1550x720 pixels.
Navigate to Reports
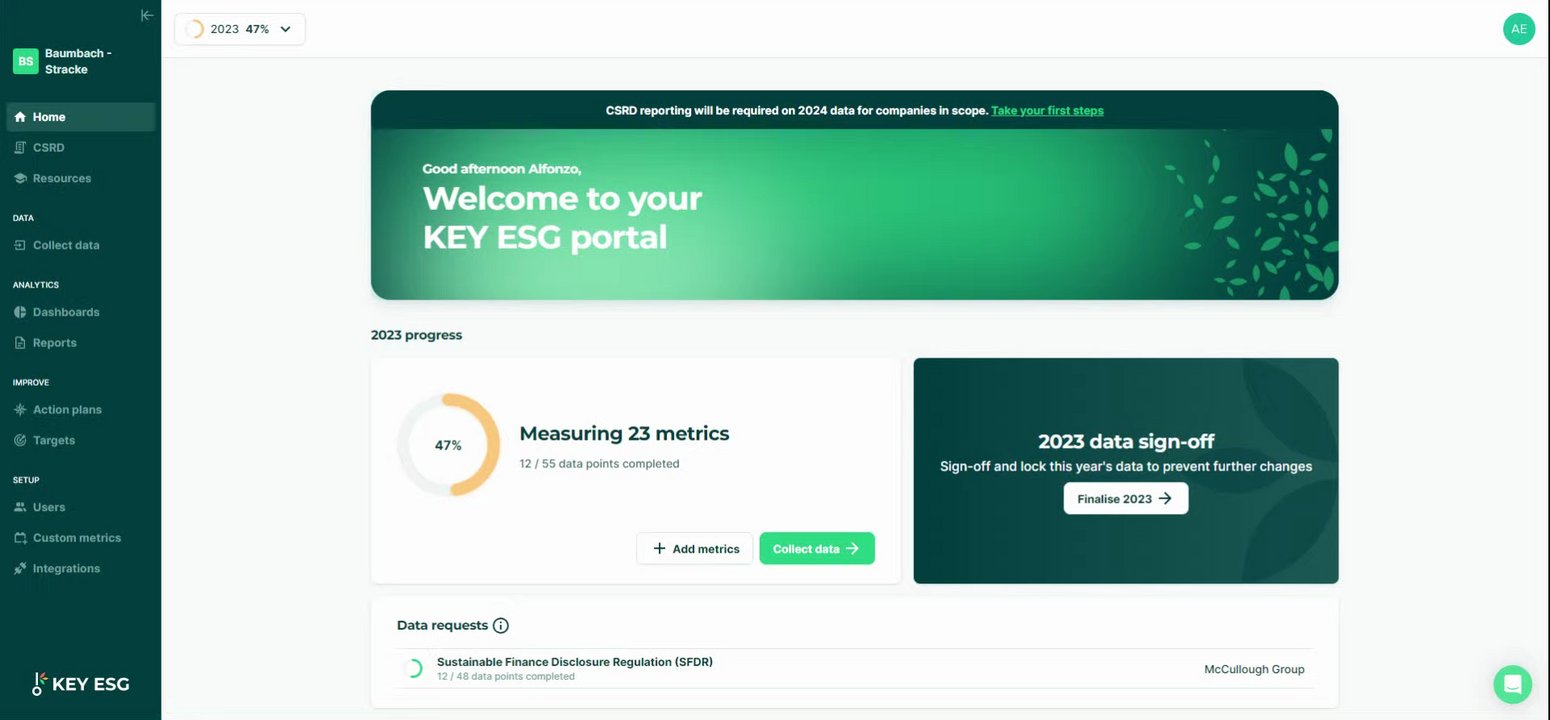(x=80, y=342)
